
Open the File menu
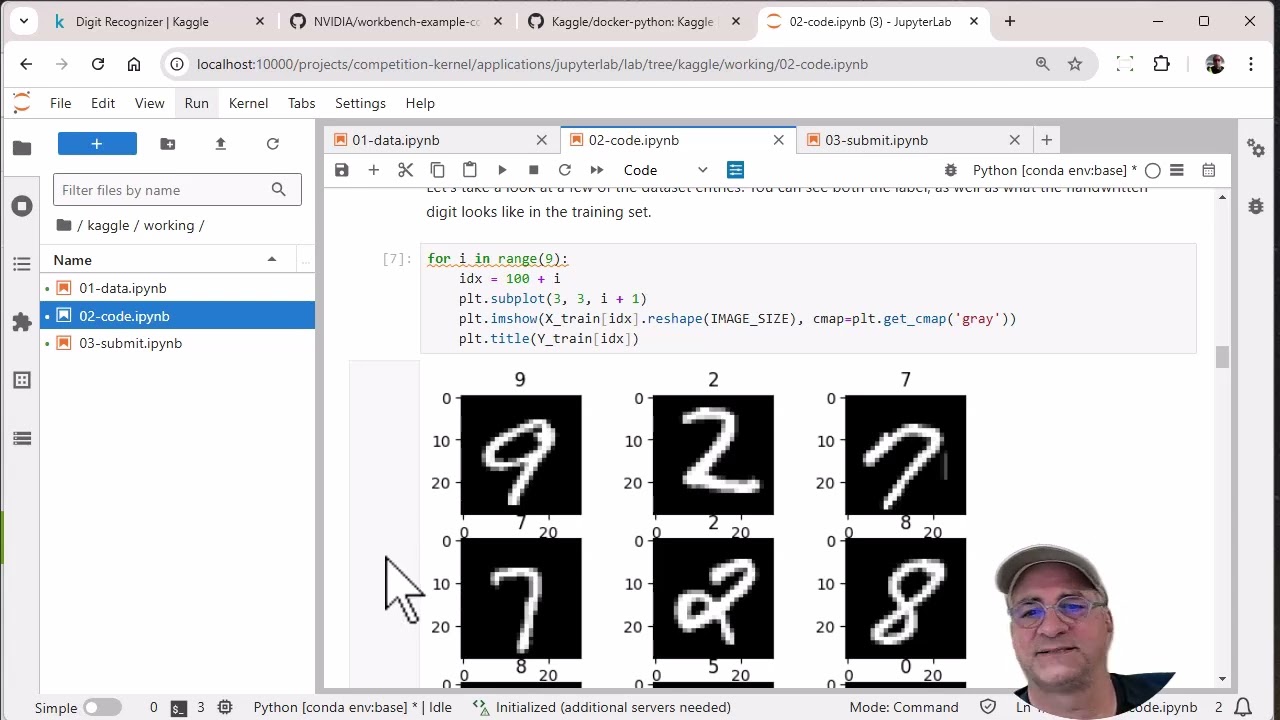[61, 103]
